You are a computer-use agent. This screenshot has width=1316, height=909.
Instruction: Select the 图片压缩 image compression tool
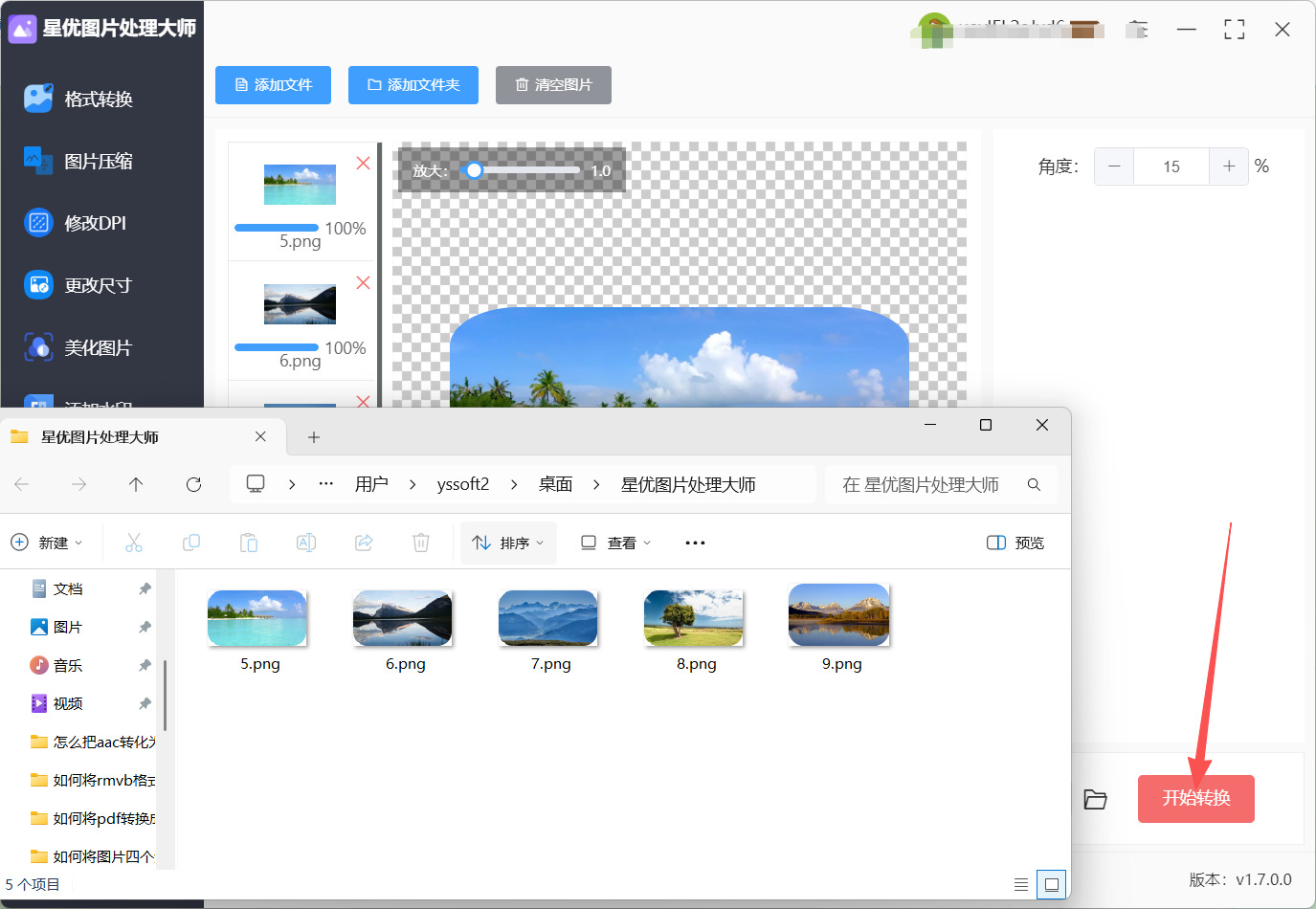[x=98, y=162]
